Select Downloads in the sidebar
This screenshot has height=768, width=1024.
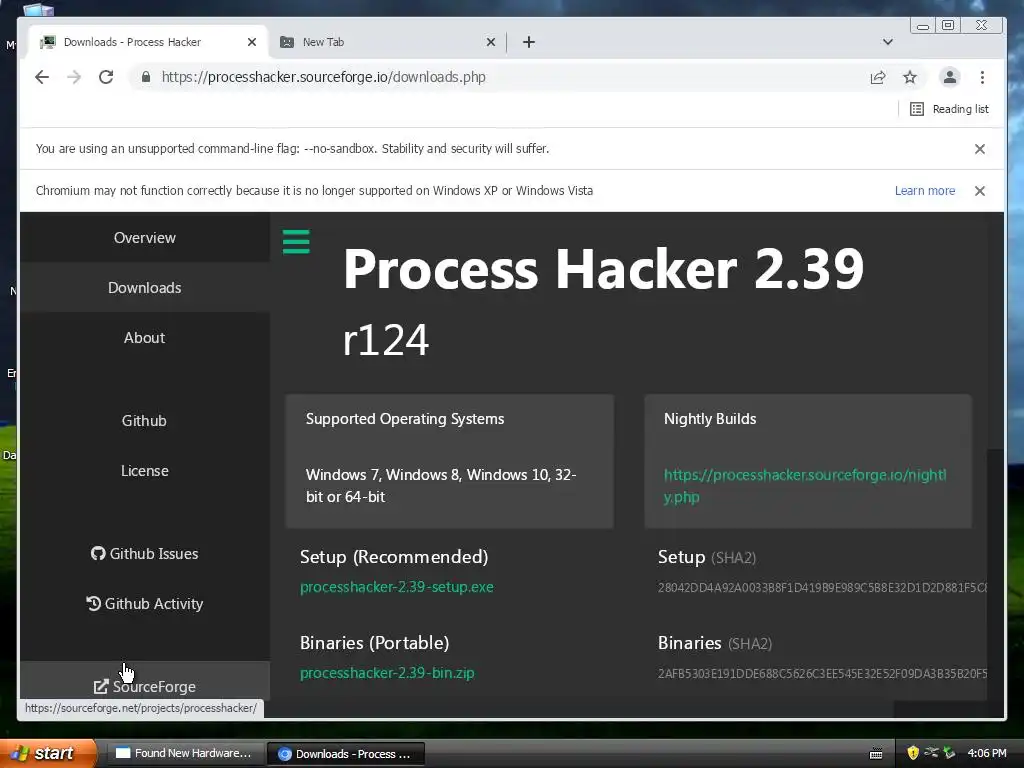pos(144,287)
